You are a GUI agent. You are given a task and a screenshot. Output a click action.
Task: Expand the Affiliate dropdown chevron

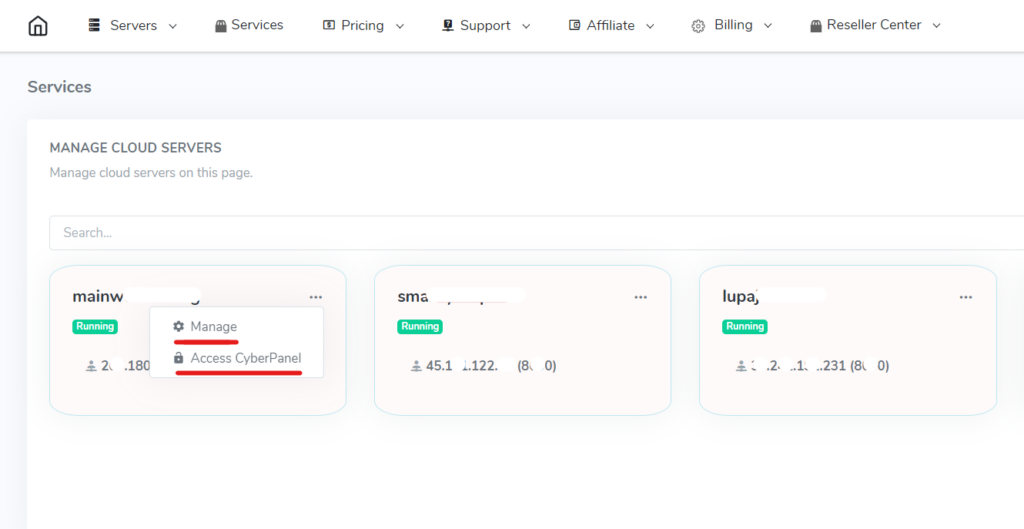pos(650,26)
